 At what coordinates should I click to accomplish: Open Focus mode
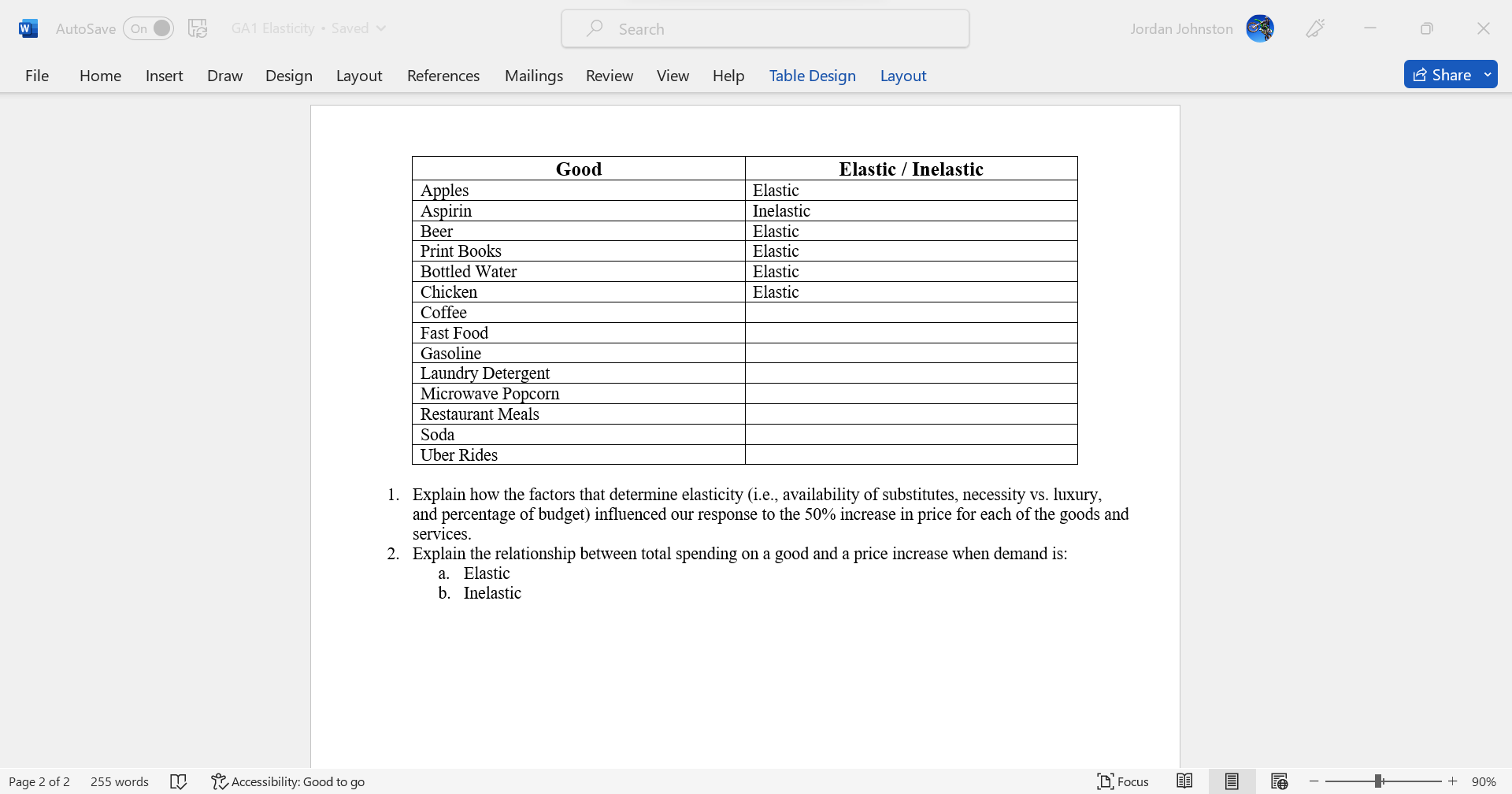coord(1123,781)
